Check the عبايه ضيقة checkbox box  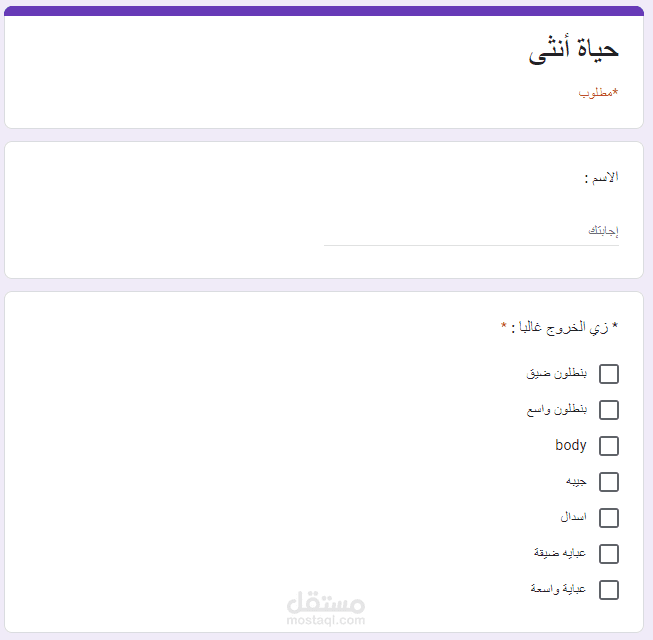tap(608, 554)
